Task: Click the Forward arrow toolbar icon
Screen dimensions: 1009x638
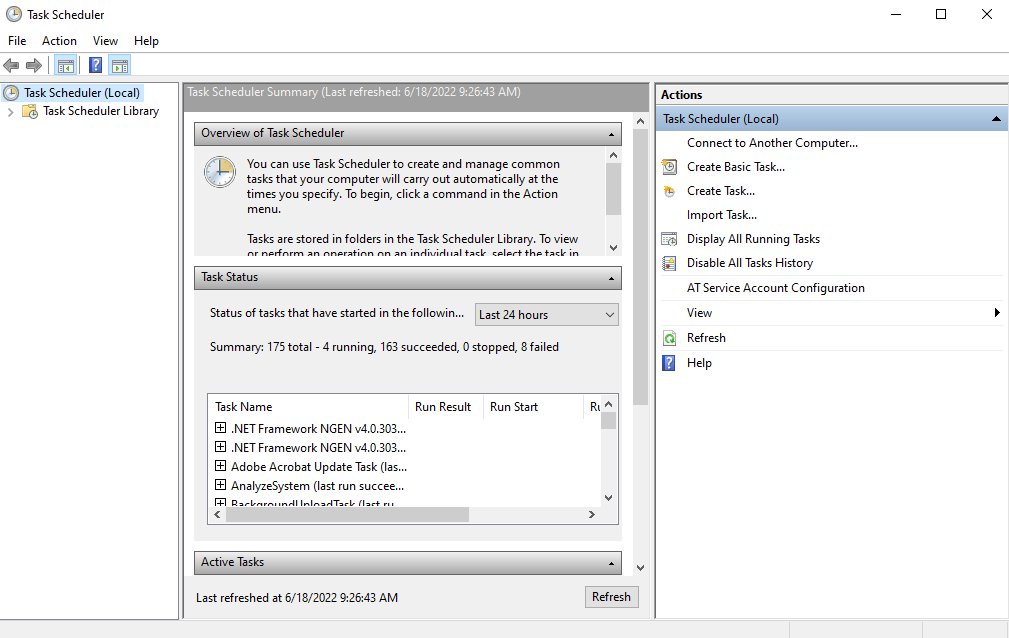Action: tap(33, 65)
